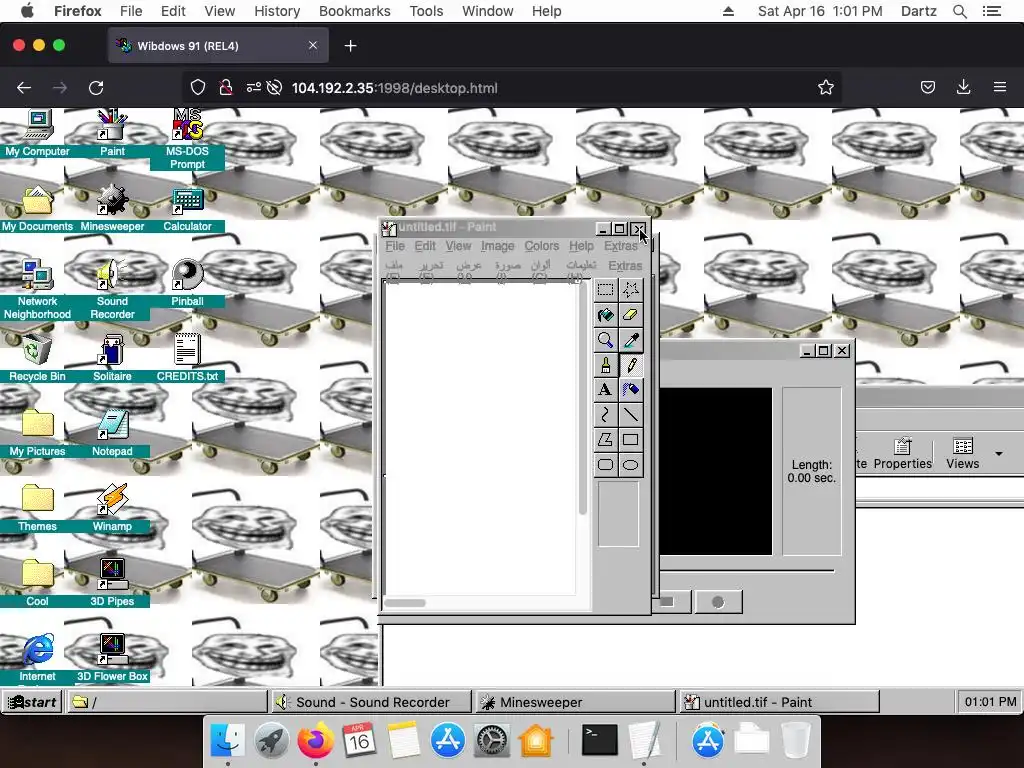Open the File menu in Paint
The image size is (1024, 768).
point(395,246)
